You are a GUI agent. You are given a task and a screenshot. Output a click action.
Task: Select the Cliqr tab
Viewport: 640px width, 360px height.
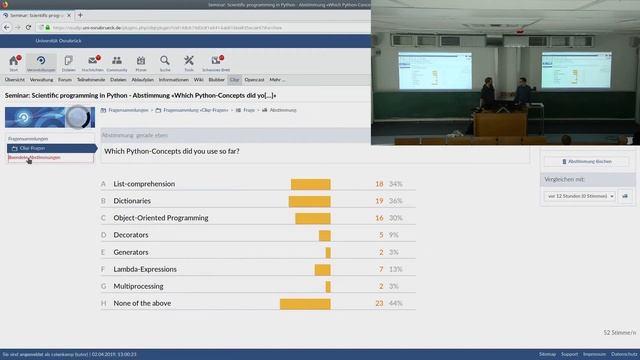click(x=234, y=80)
